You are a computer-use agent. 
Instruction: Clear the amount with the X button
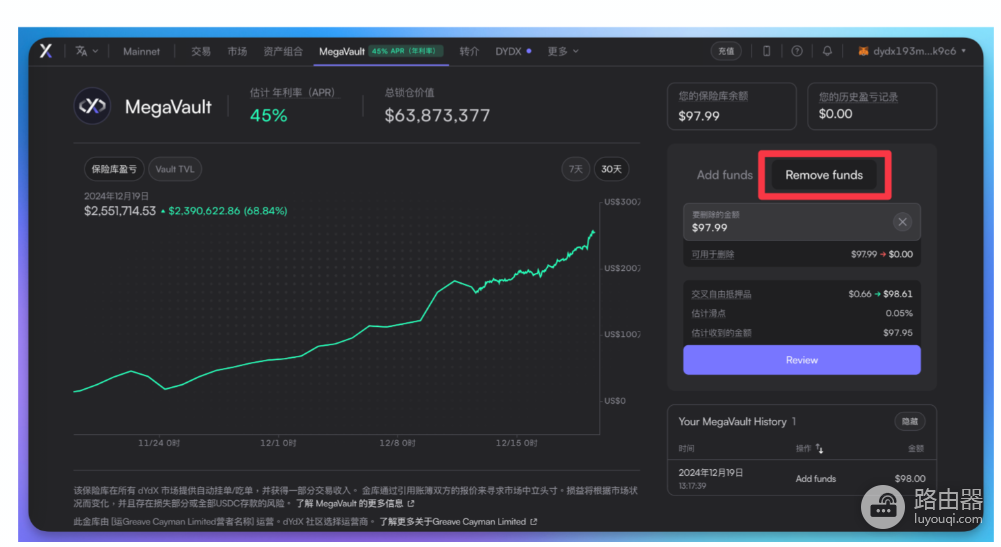(903, 222)
